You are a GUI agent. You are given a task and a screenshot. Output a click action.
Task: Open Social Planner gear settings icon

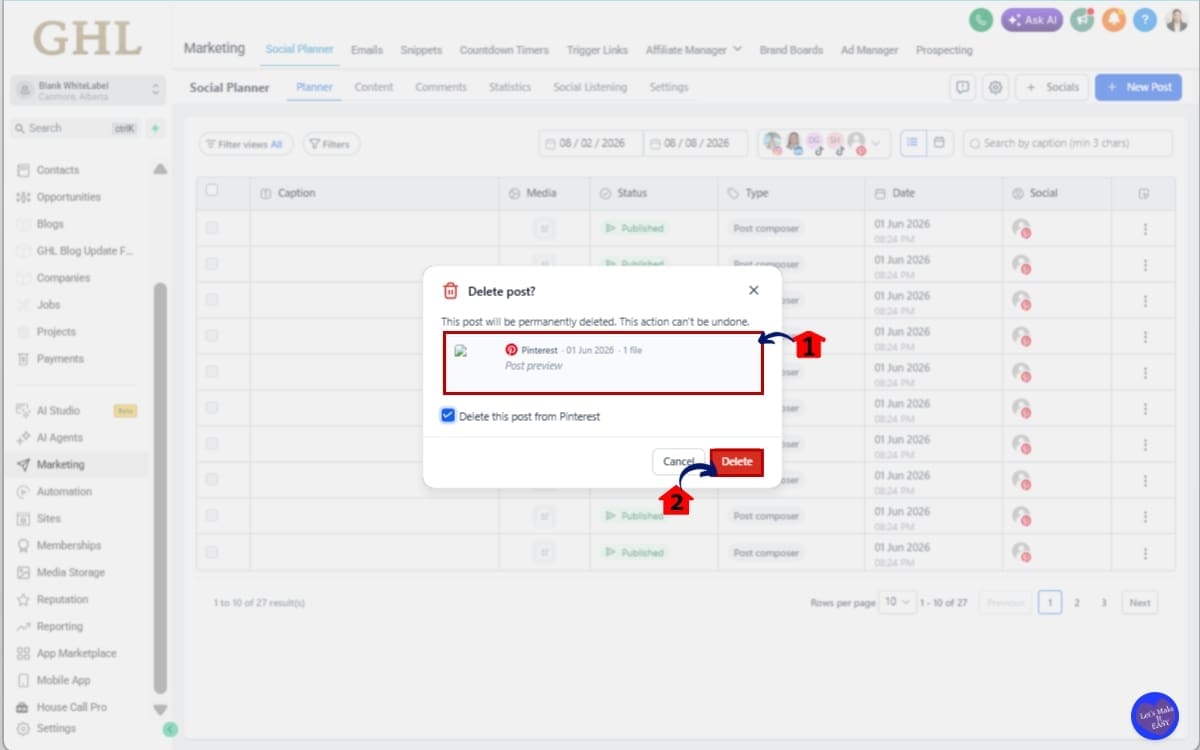(x=995, y=87)
